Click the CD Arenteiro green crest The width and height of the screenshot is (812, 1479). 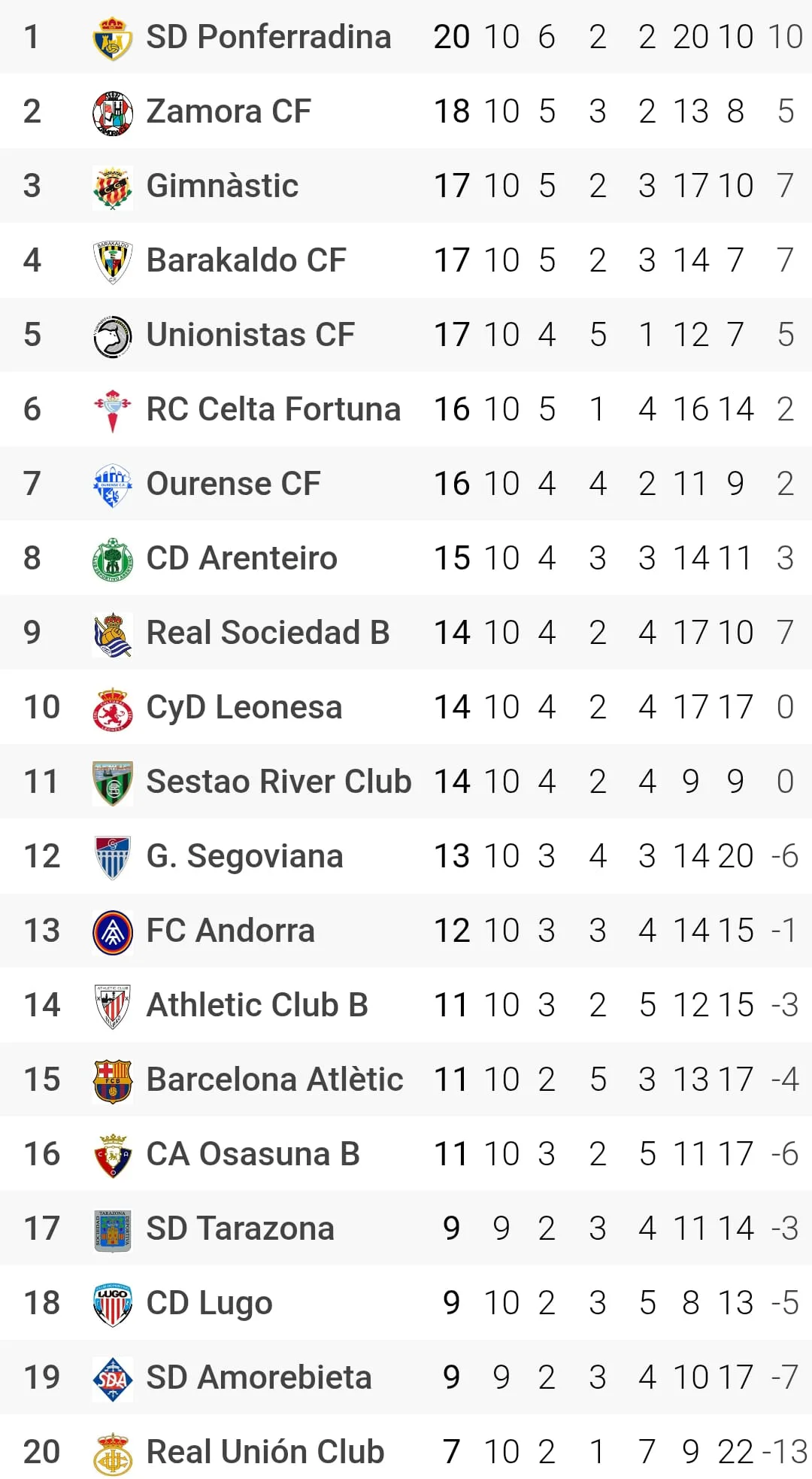coord(112,559)
